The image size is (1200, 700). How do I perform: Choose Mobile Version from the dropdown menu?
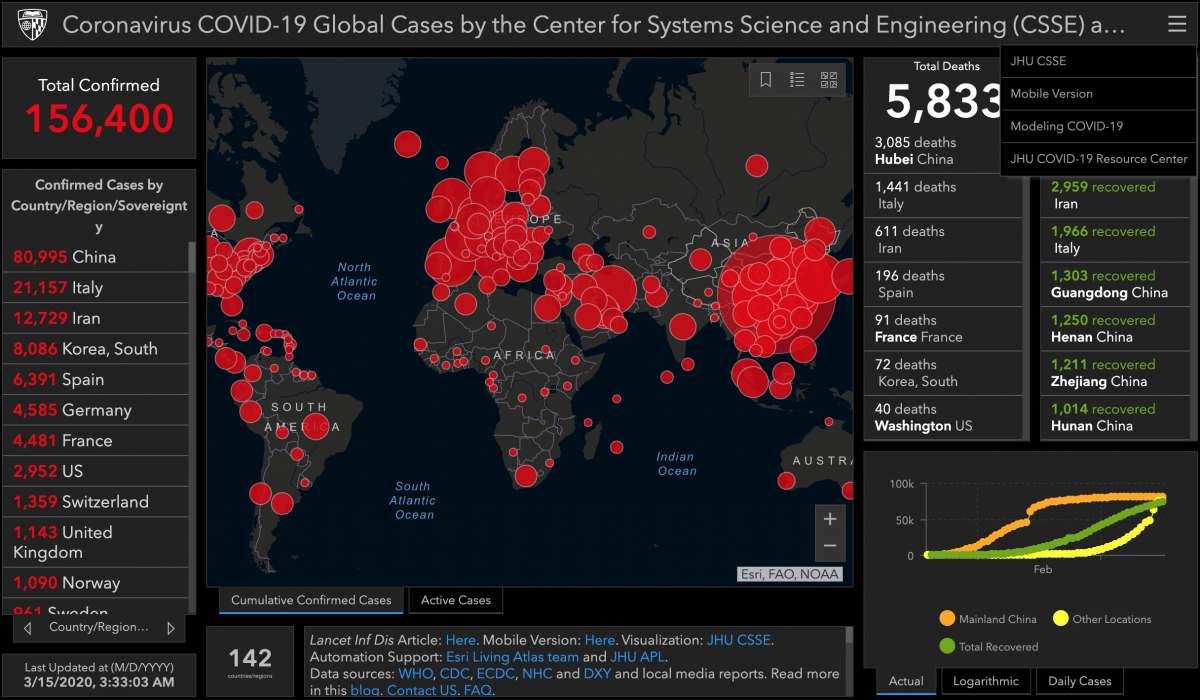pyautogui.click(x=1097, y=94)
